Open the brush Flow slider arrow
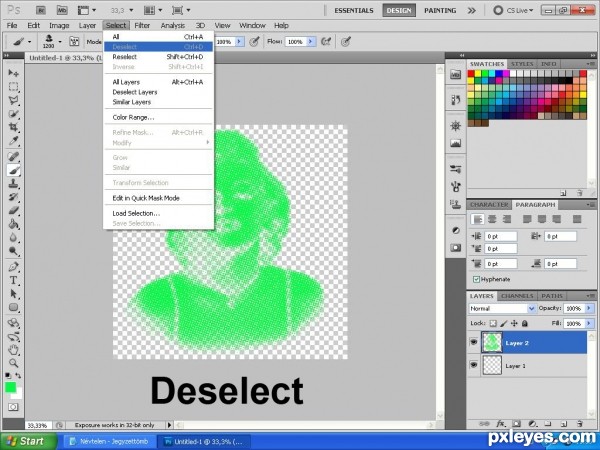Screen dimensions: 600x450 pyautogui.click(x=311, y=41)
